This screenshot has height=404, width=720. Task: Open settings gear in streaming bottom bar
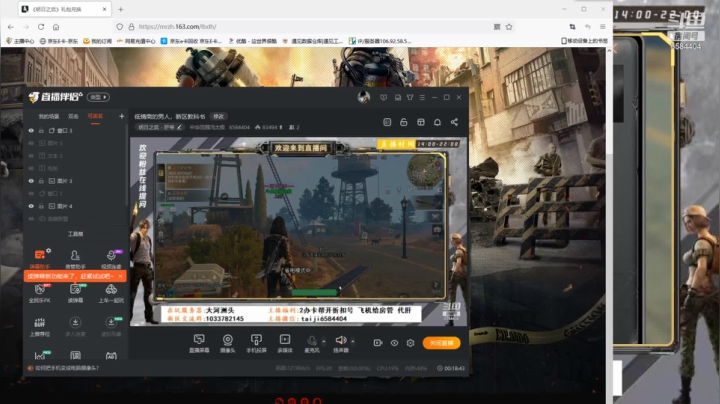point(411,343)
